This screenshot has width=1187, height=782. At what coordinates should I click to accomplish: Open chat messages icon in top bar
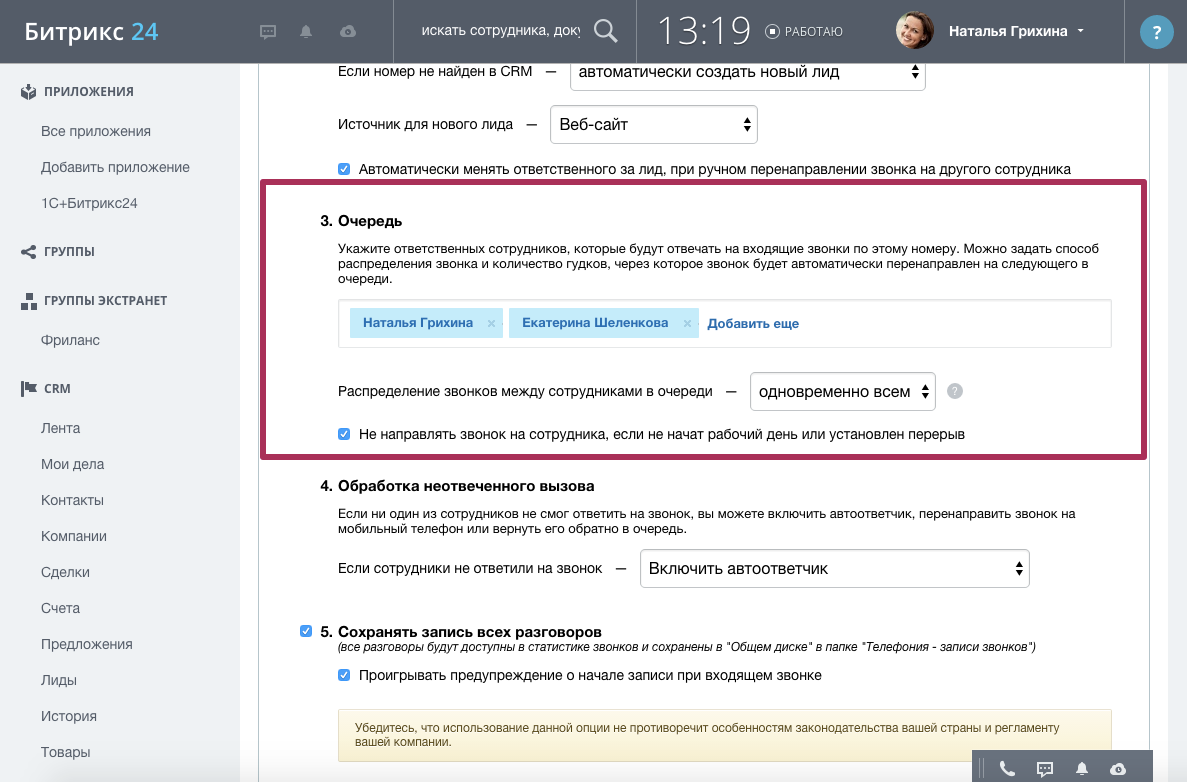coord(268,32)
